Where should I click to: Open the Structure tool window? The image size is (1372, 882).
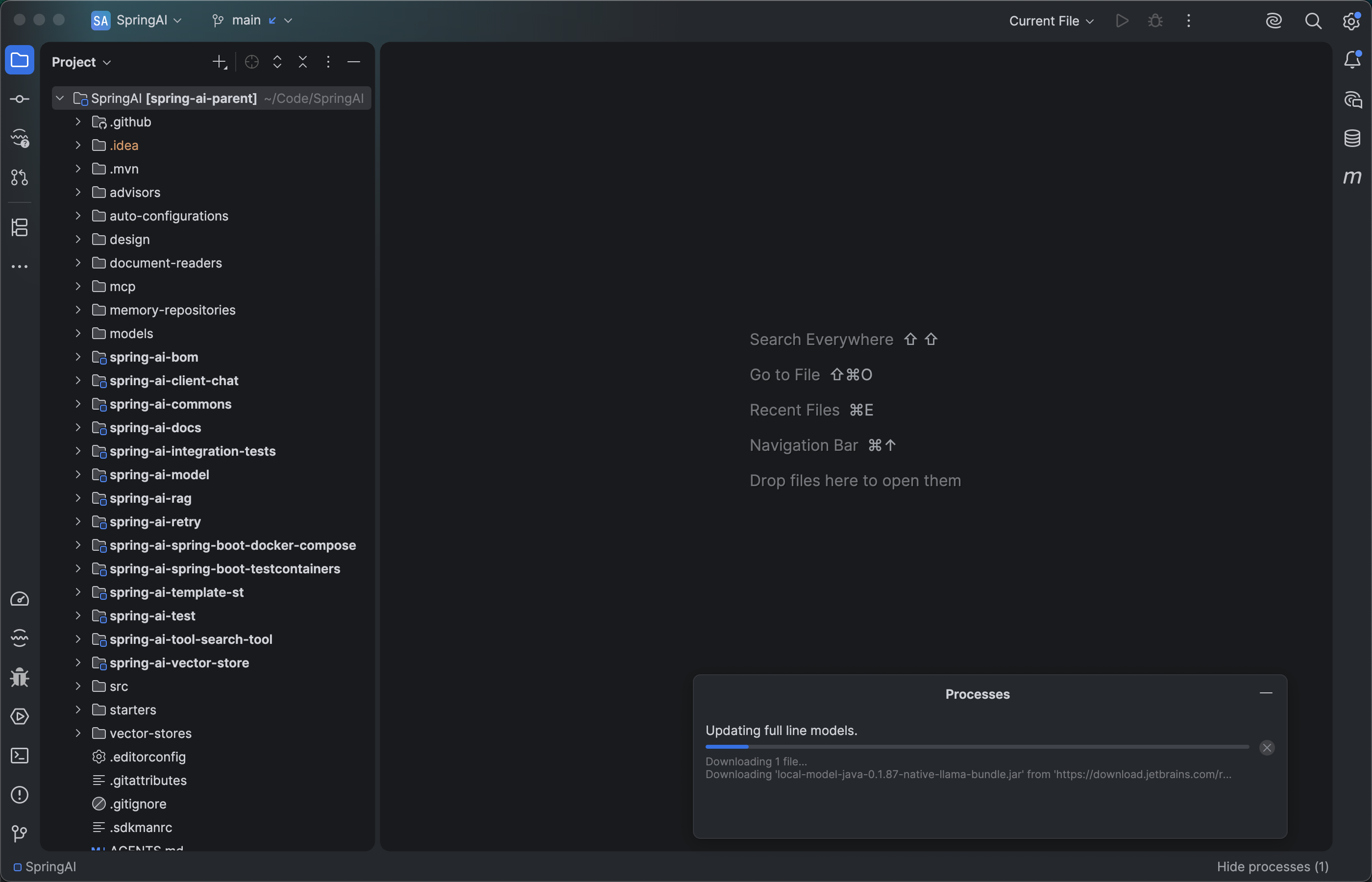[20, 227]
